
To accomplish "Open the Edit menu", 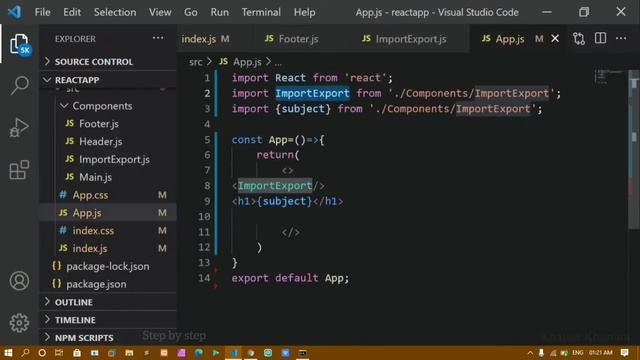I will [x=72, y=12].
